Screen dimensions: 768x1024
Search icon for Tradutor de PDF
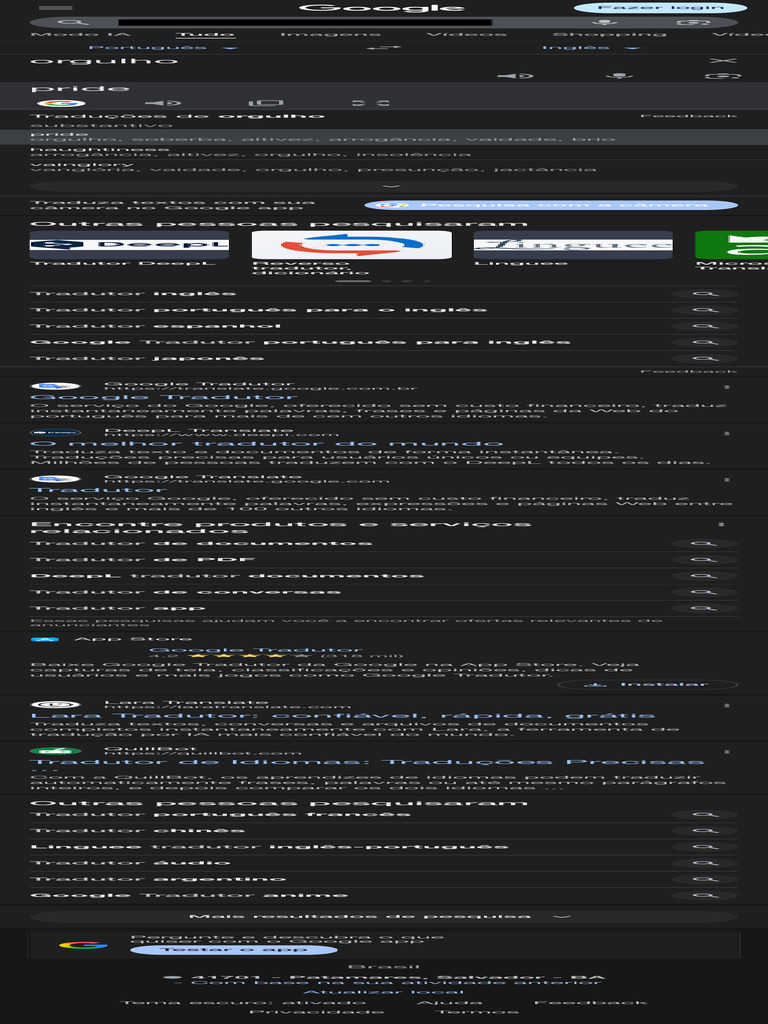point(705,560)
